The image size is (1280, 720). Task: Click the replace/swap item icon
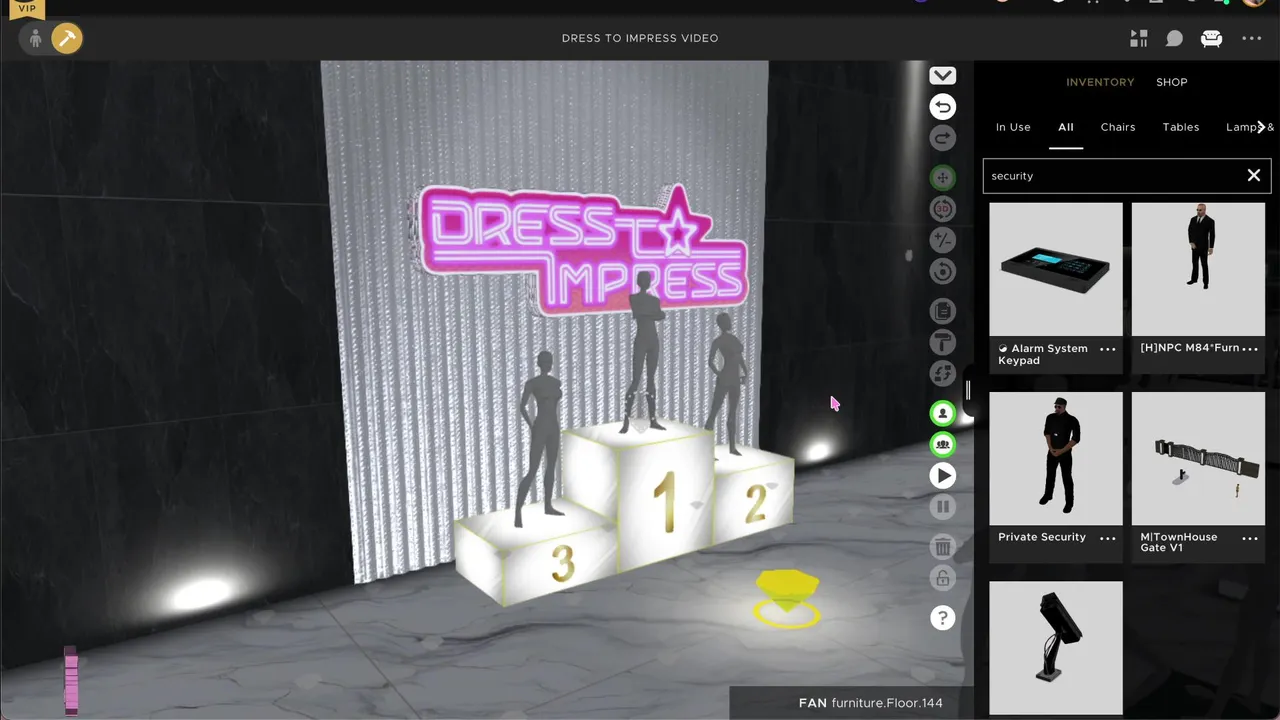942,373
